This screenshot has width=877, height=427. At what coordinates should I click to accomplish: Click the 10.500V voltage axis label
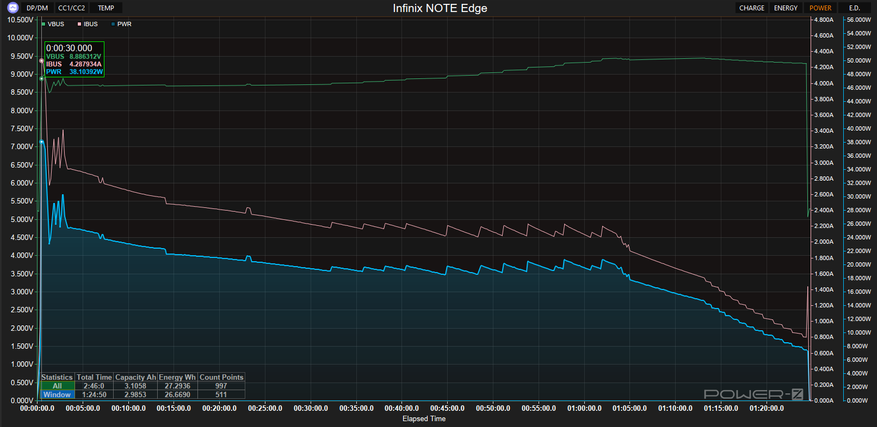coord(20,20)
